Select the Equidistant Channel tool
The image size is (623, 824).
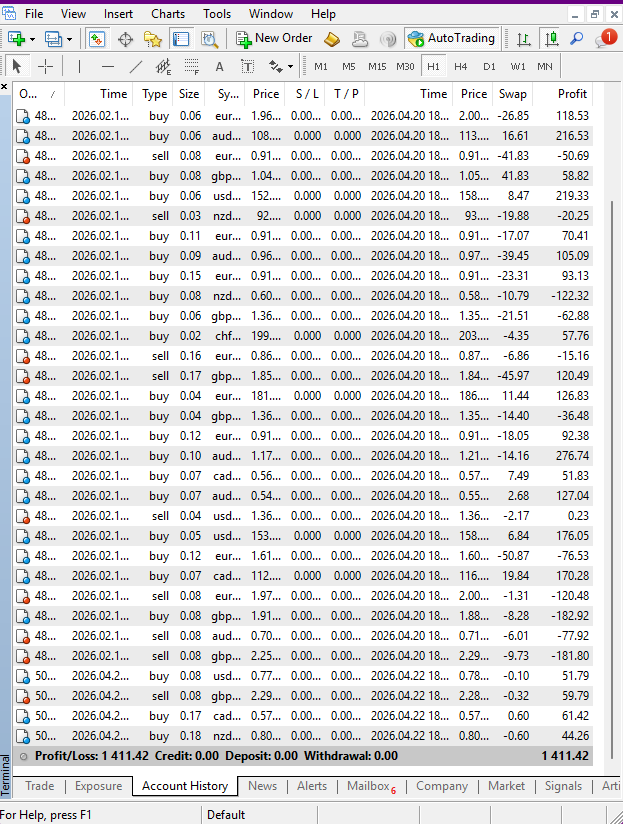163,66
